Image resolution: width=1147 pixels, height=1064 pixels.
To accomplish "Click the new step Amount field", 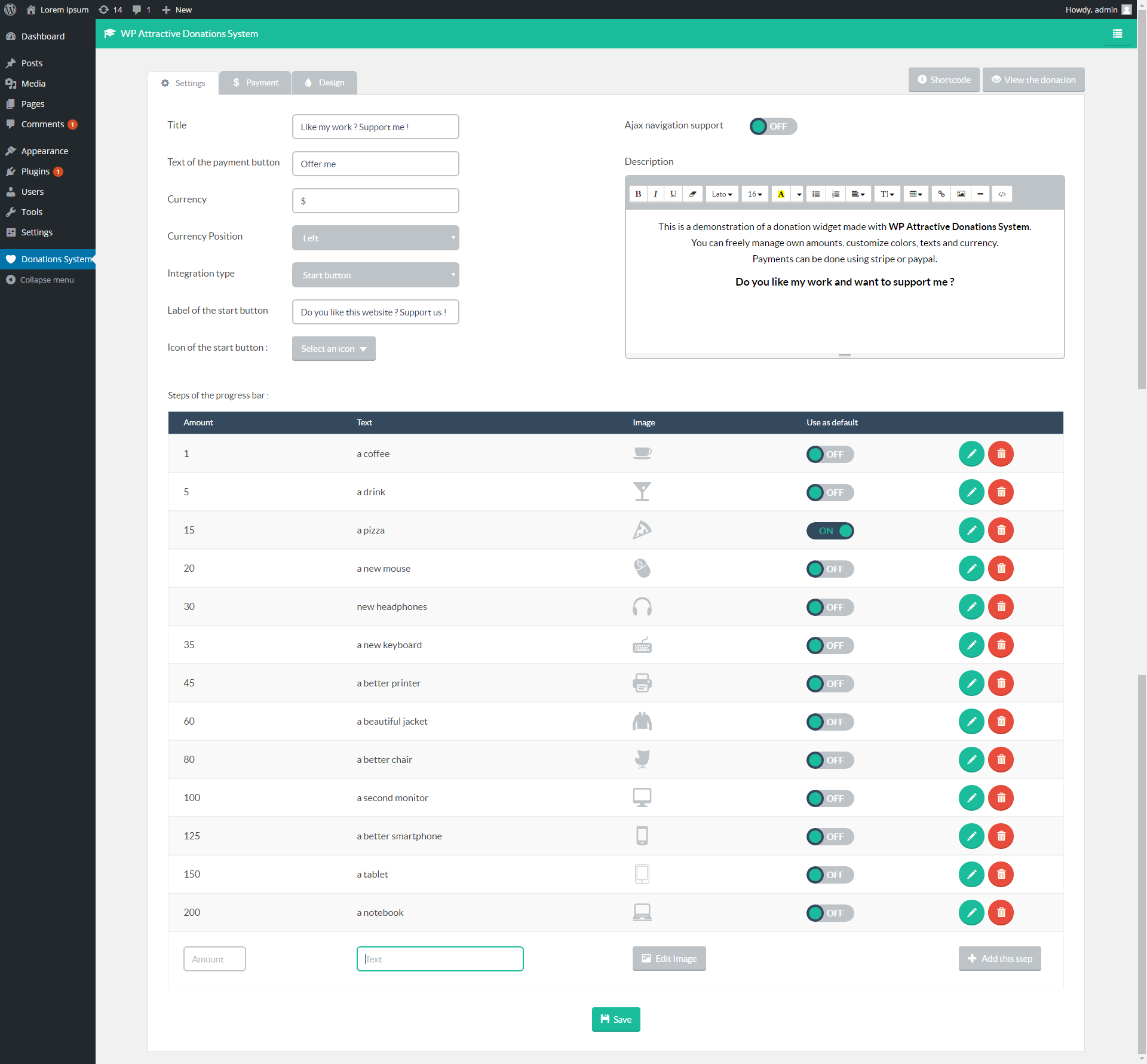I will [214, 959].
